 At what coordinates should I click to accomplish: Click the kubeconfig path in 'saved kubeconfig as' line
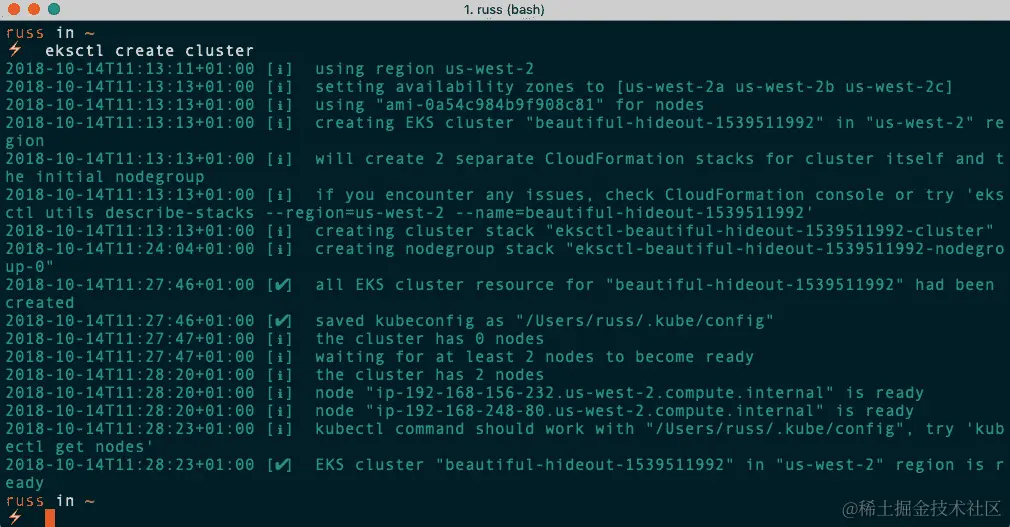[x=644, y=321]
